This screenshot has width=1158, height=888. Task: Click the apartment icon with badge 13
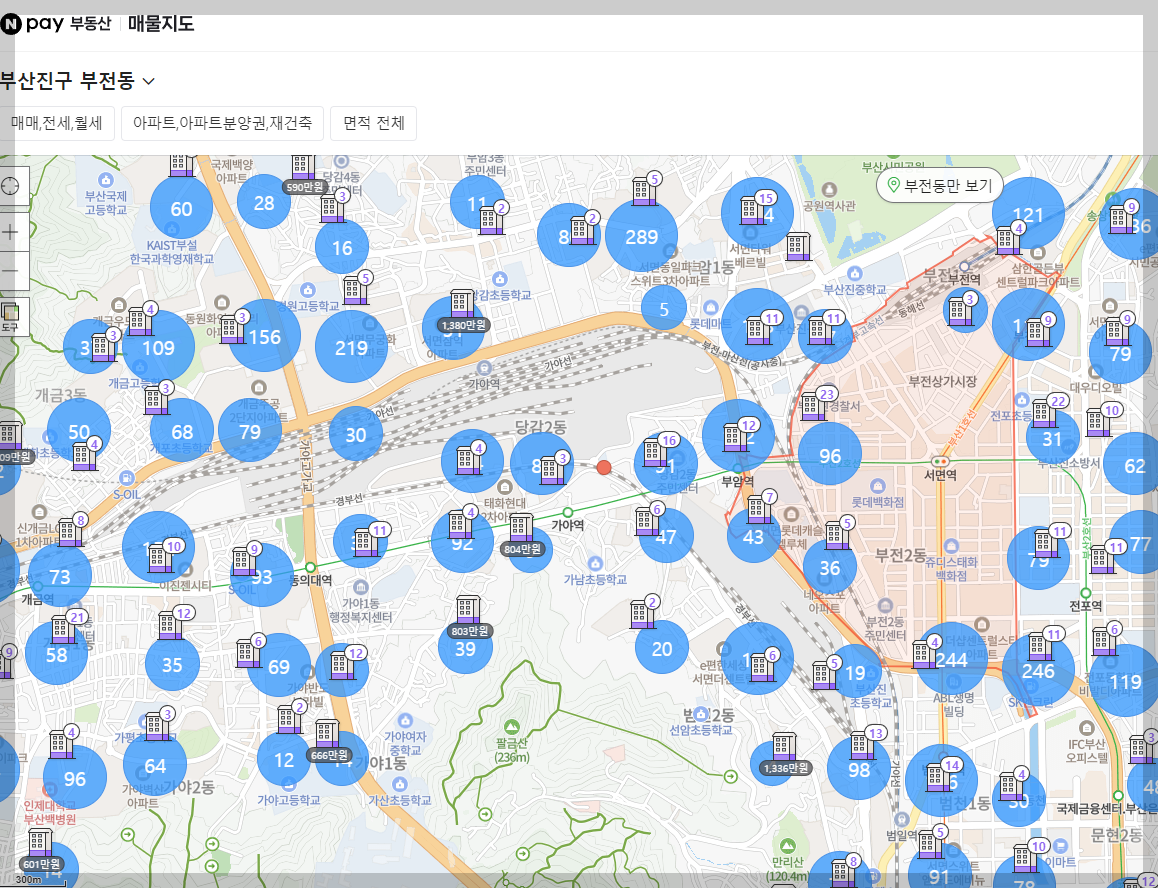coord(863,743)
